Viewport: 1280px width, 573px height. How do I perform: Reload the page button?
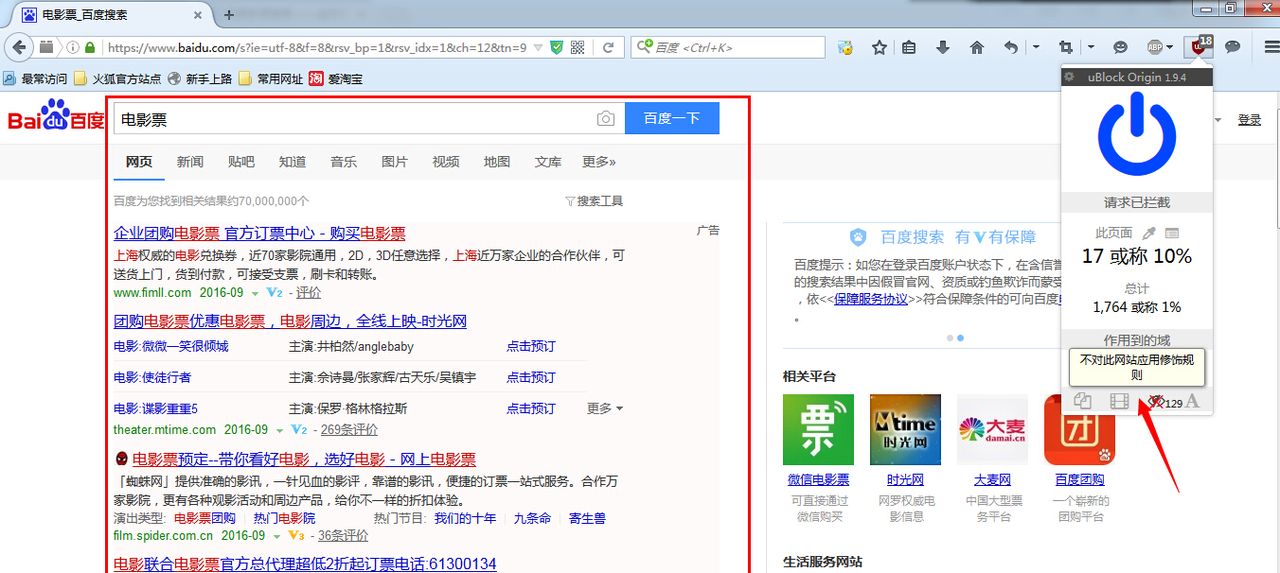coord(608,47)
